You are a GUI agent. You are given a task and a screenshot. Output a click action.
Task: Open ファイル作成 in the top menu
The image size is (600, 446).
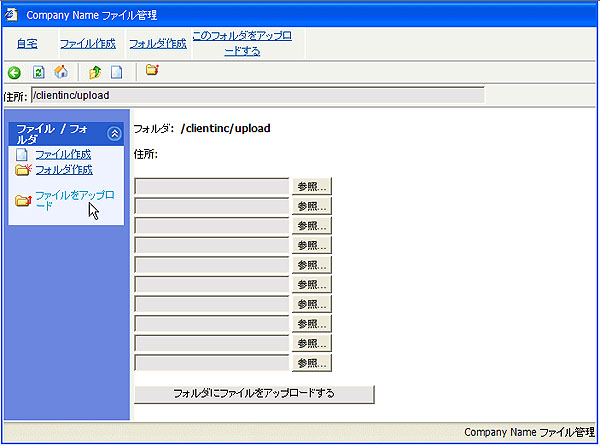[x=88, y=44]
